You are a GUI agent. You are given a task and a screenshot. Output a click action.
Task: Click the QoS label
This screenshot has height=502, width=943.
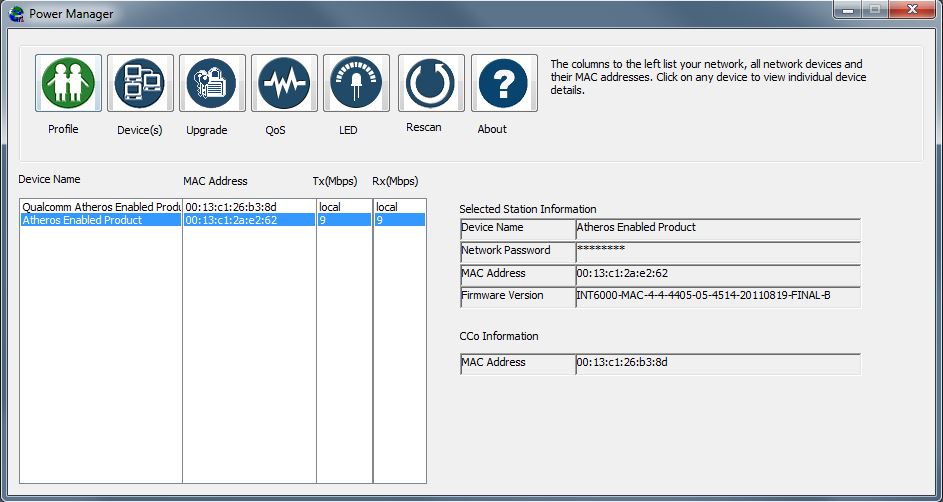[x=275, y=130]
